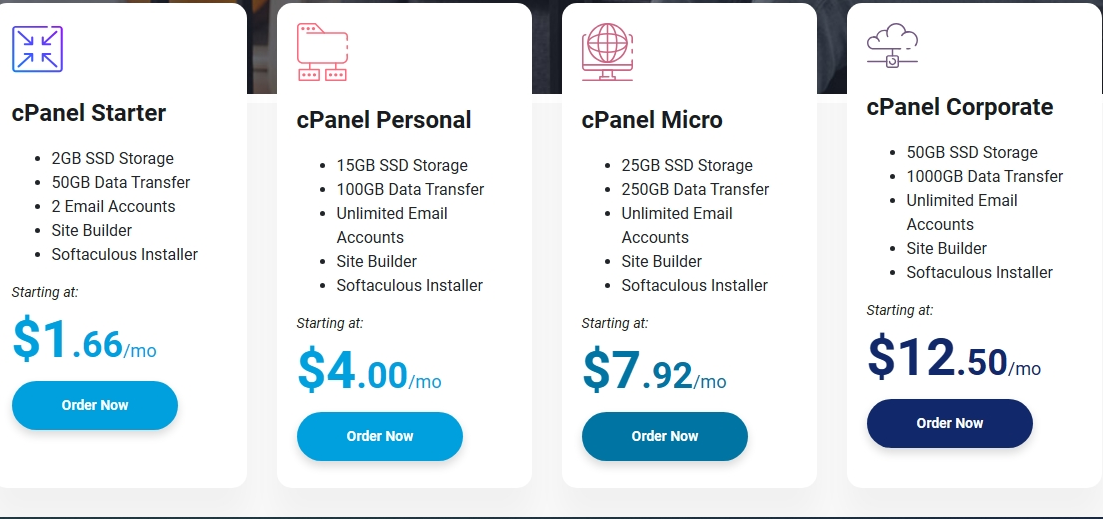Select Order Now under cPanel Micro
The height and width of the screenshot is (519, 1103).
pyautogui.click(x=665, y=436)
